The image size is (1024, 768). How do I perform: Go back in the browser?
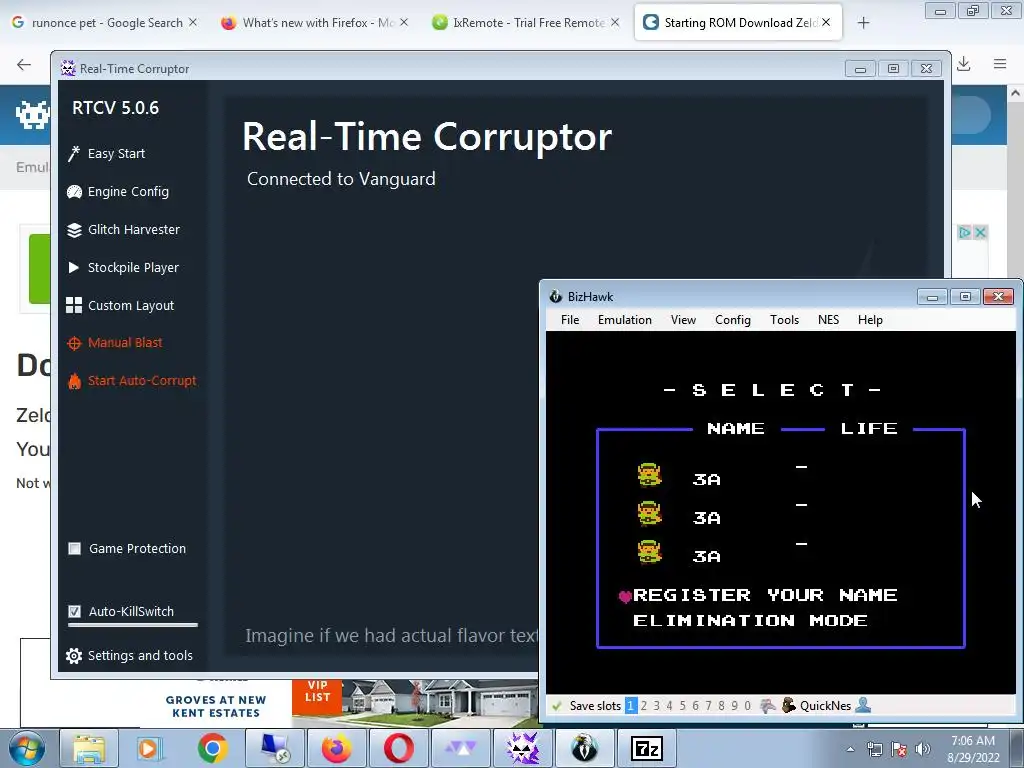click(x=24, y=64)
